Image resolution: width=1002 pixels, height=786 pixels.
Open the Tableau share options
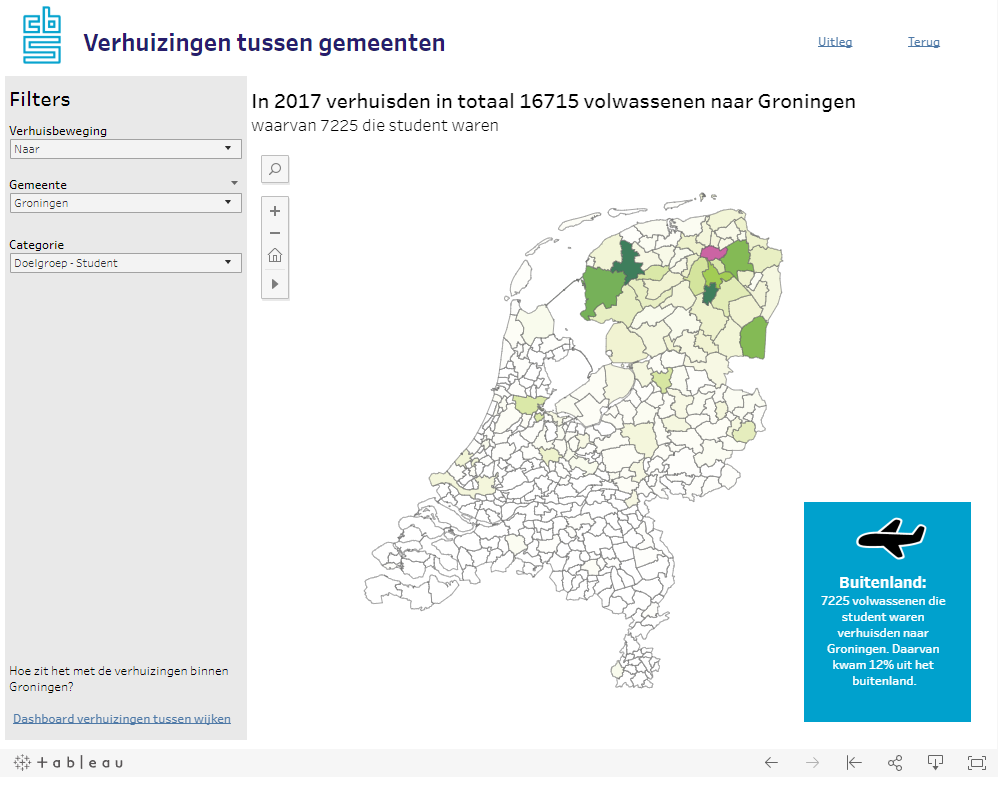coord(895,763)
